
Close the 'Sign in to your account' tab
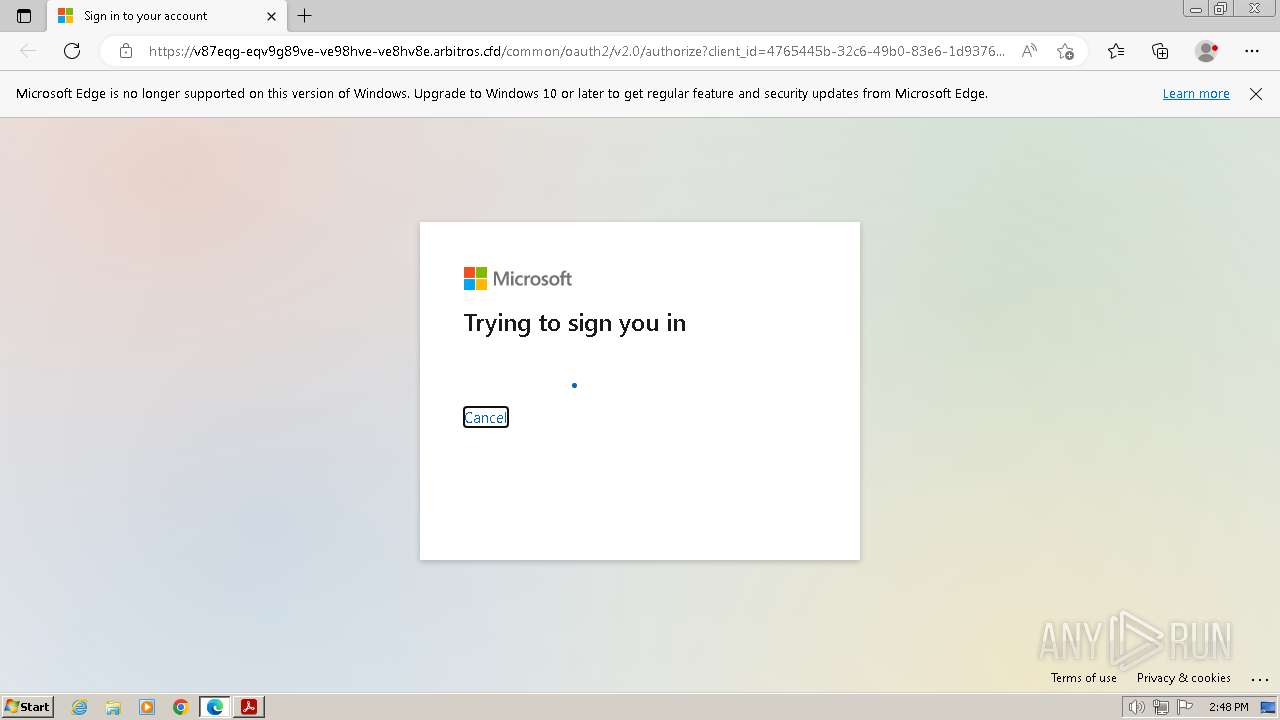pos(271,16)
